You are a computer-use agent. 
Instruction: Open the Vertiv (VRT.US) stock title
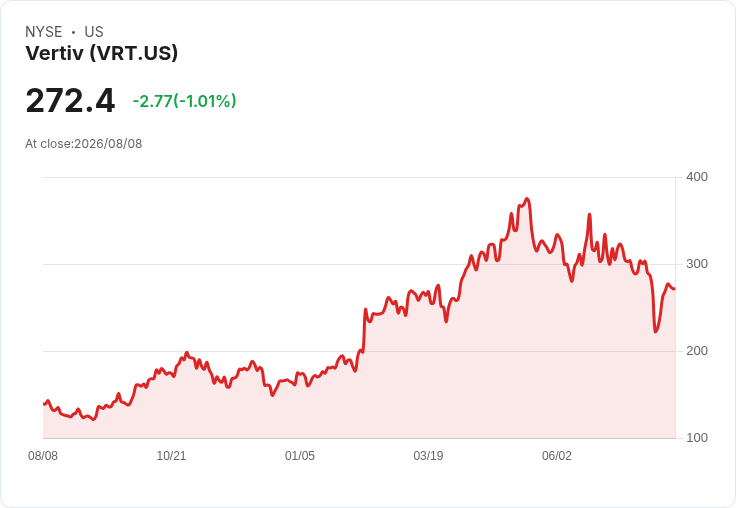[x=101, y=53]
